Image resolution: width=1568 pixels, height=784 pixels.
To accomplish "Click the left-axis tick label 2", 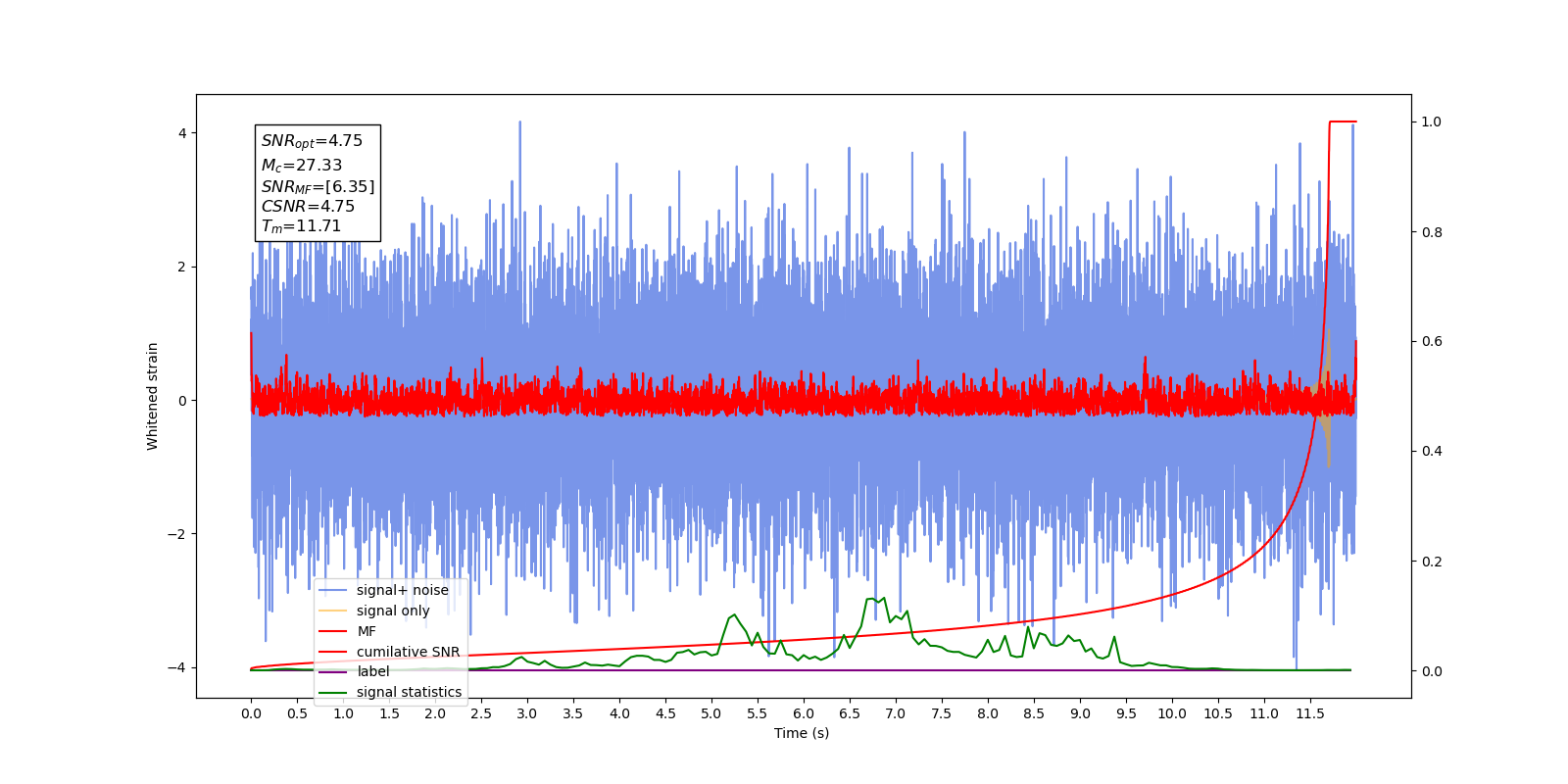I will (181, 267).
